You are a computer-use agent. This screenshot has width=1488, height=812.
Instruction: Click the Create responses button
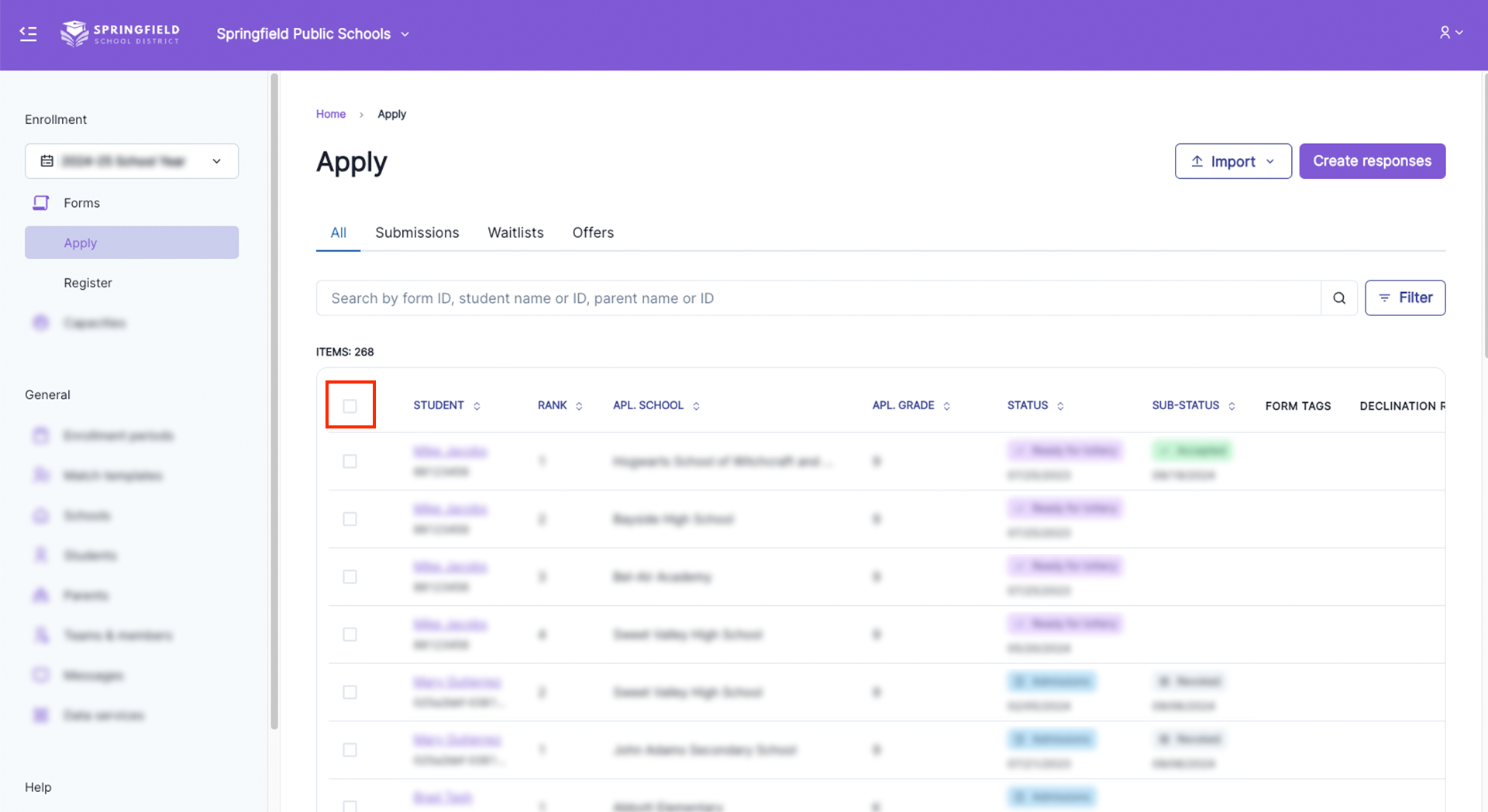click(1372, 161)
